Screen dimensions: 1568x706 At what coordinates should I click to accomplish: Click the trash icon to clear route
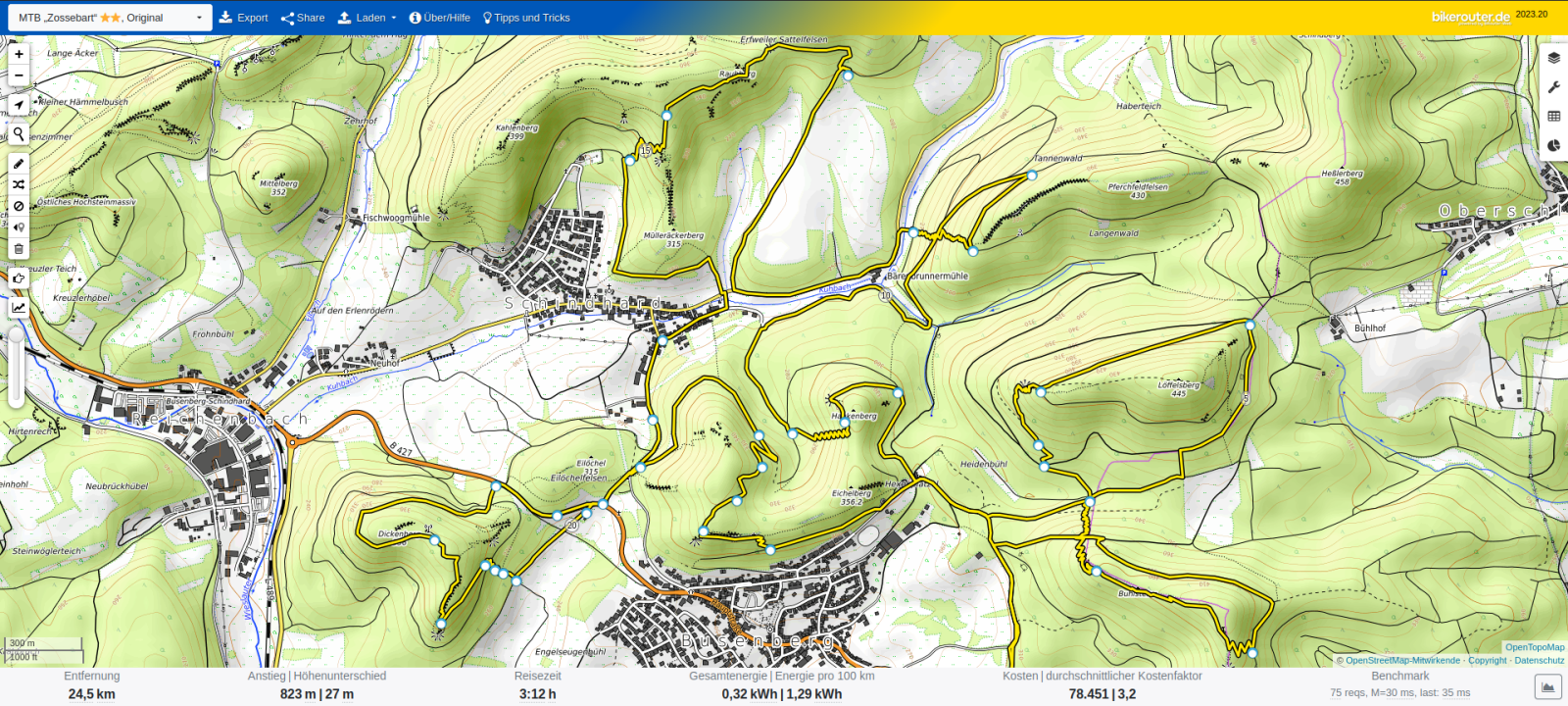point(19,249)
